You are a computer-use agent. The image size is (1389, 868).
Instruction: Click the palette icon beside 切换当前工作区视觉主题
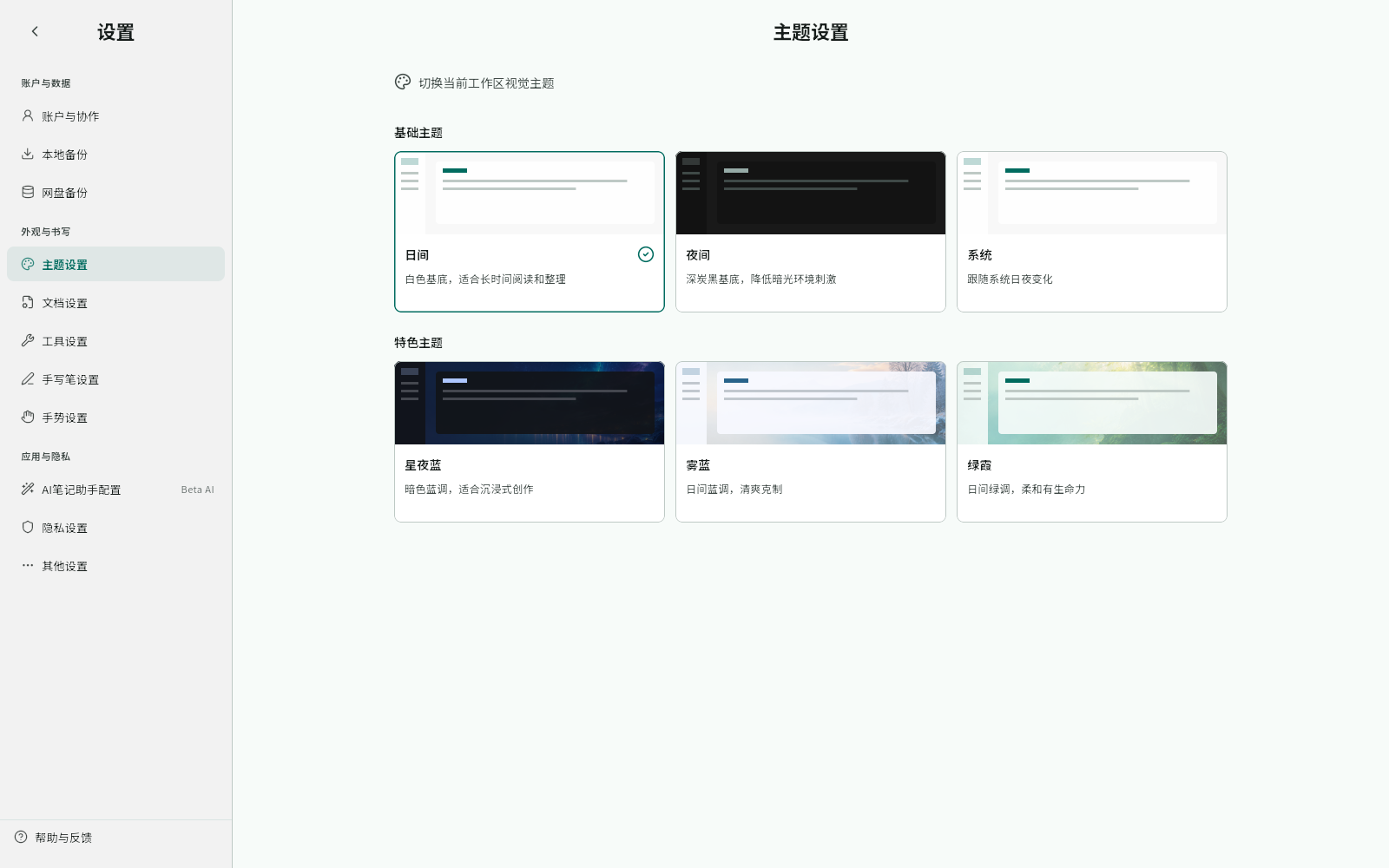(403, 82)
